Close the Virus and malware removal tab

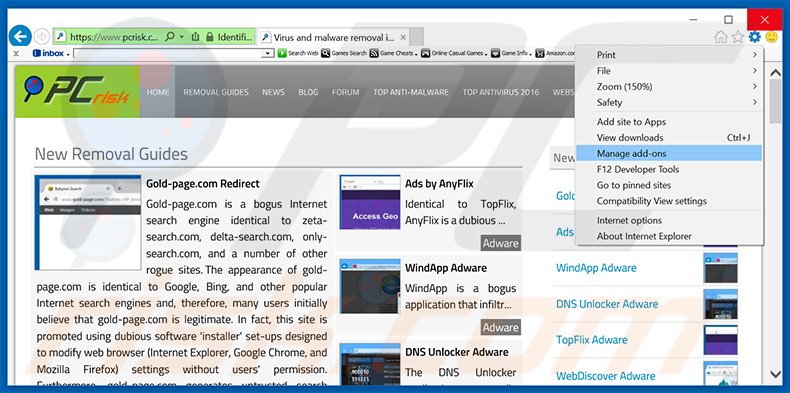coord(403,37)
